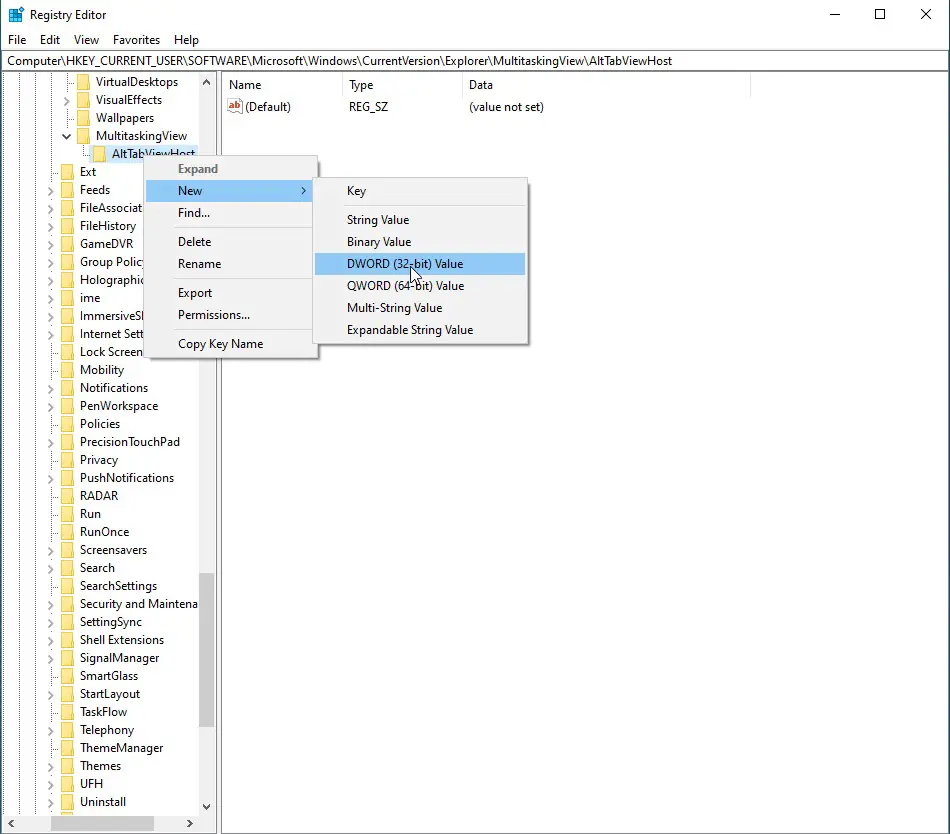The image size is (950, 834).
Task: Select Key in the New submenu
Action: click(x=420, y=191)
